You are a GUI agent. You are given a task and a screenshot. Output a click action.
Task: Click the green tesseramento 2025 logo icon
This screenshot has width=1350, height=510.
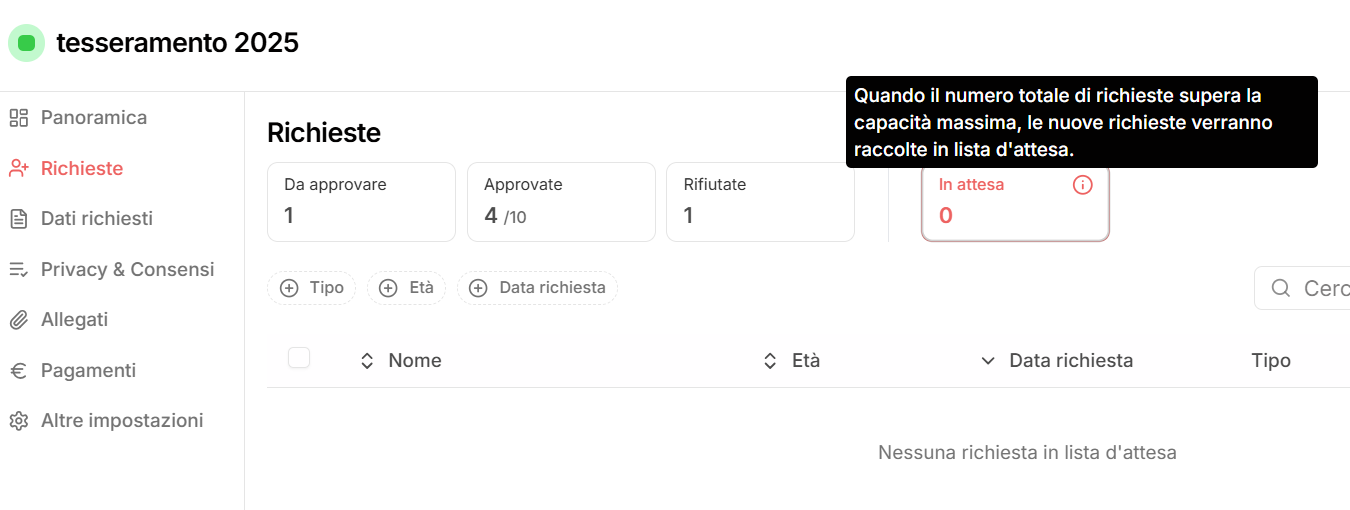pos(27,43)
